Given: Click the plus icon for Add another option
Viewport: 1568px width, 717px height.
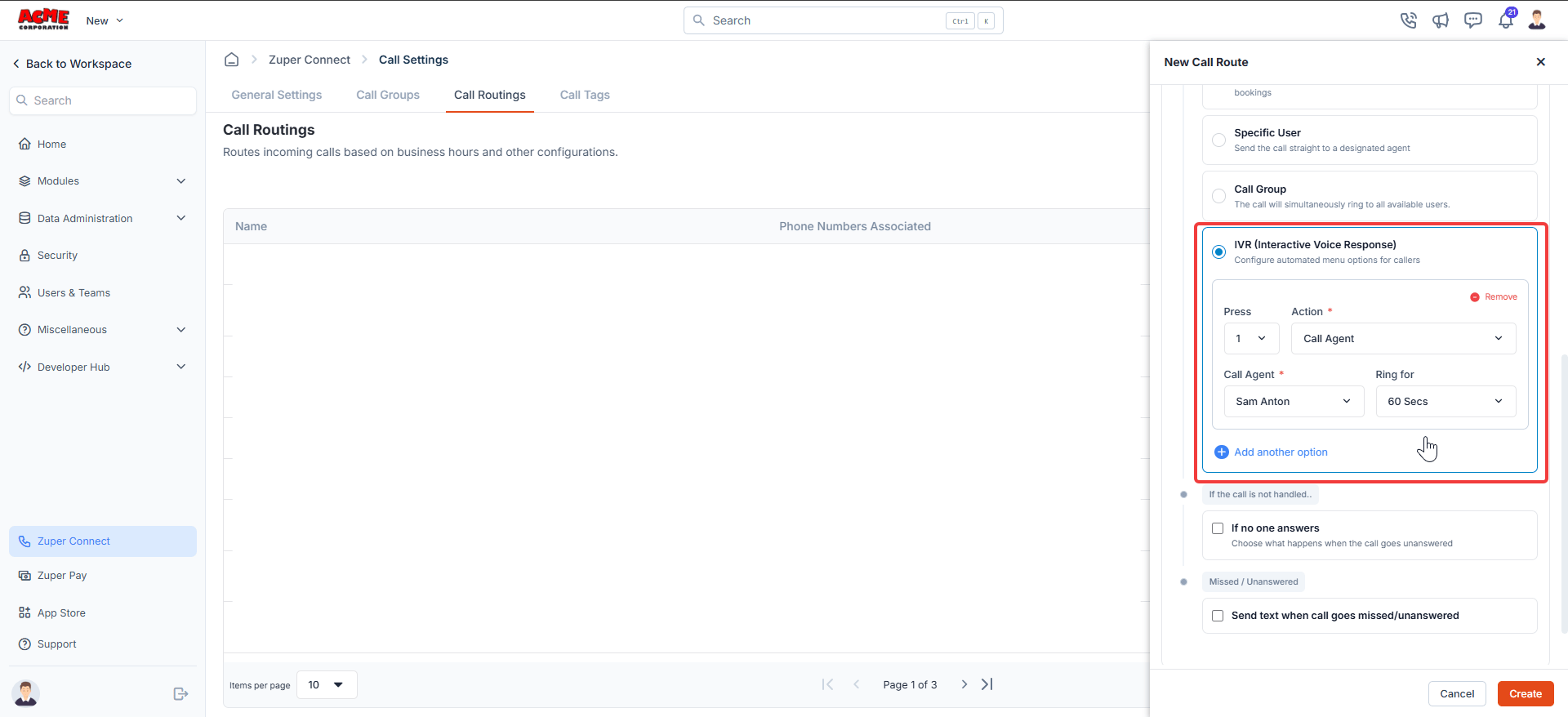Looking at the screenshot, I should (1222, 452).
